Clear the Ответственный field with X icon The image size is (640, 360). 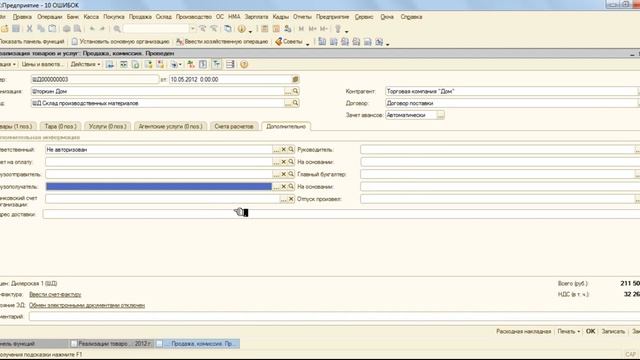284,150
